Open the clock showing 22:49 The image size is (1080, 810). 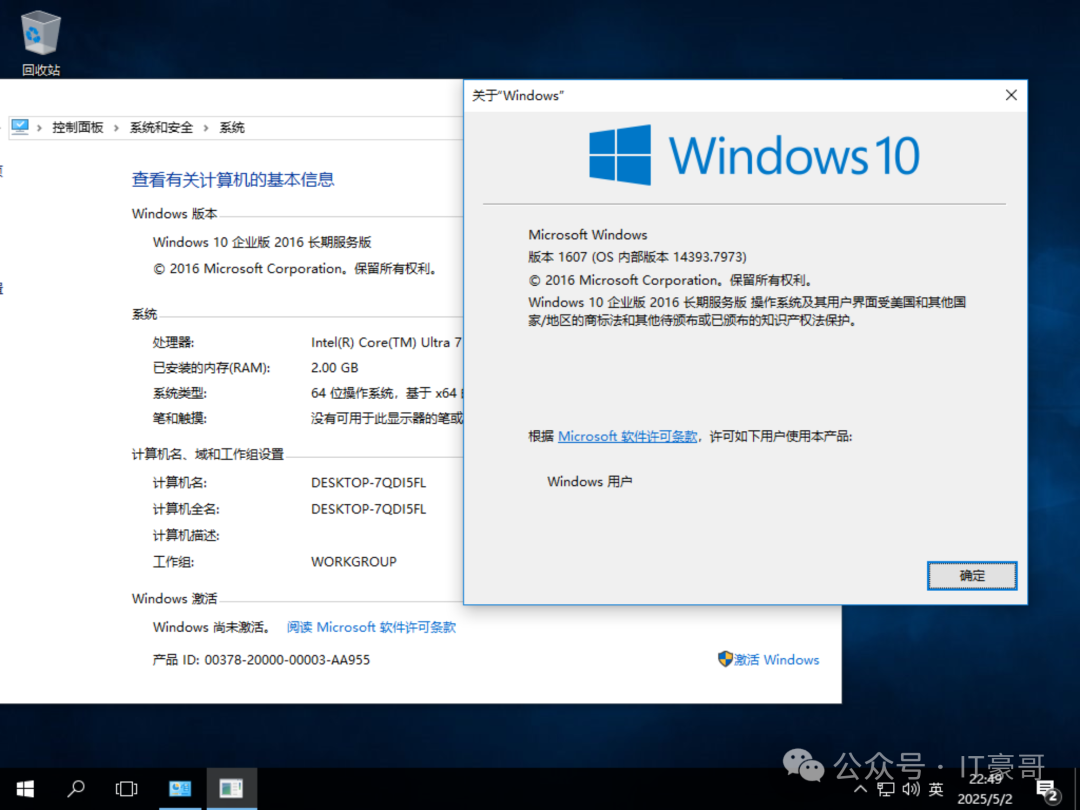pos(985,779)
